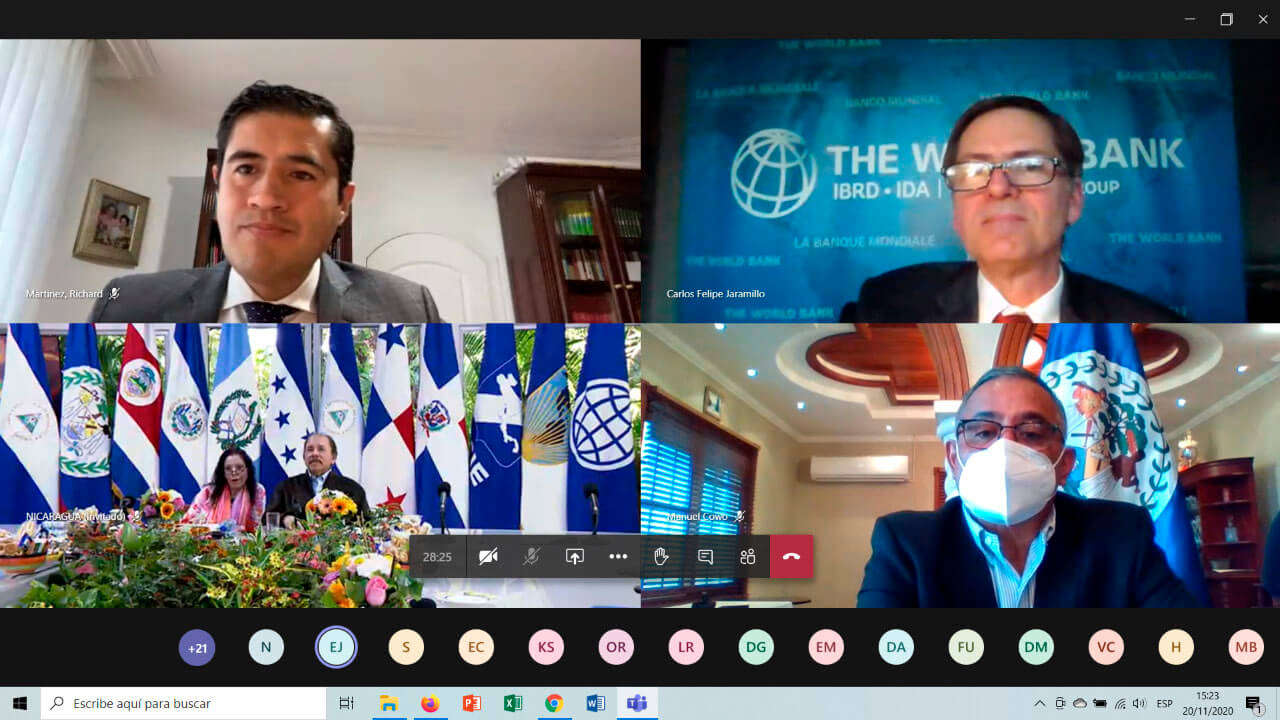Show the meeting chat panel

tap(705, 557)
